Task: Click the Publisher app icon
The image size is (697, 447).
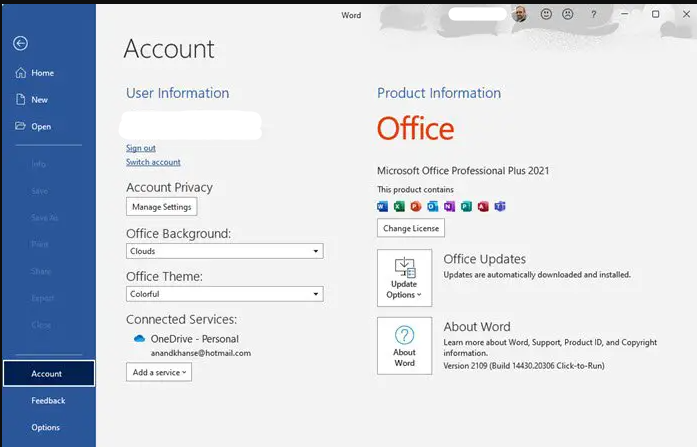Action: [x=466, y=206]
